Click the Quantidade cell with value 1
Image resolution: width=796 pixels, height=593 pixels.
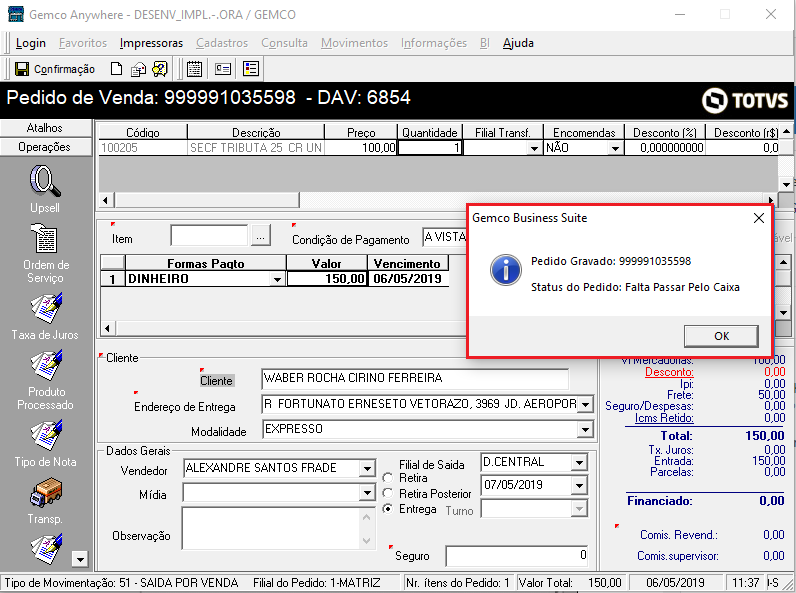pos(430,148)
